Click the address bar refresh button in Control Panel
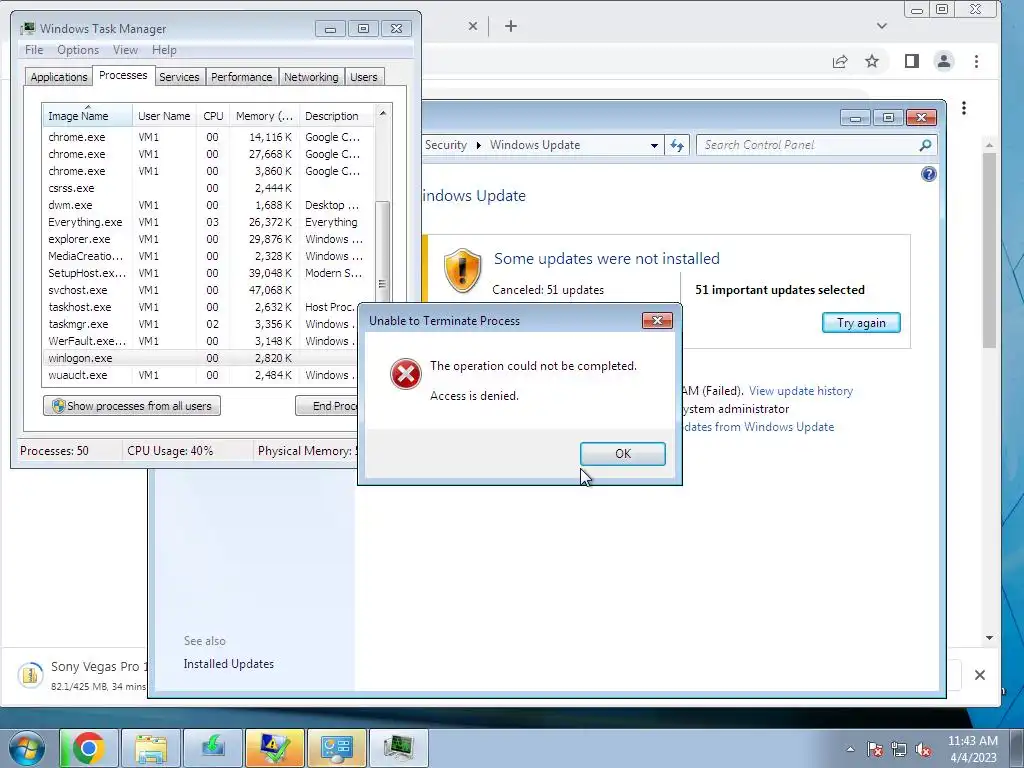 point(677,145)
